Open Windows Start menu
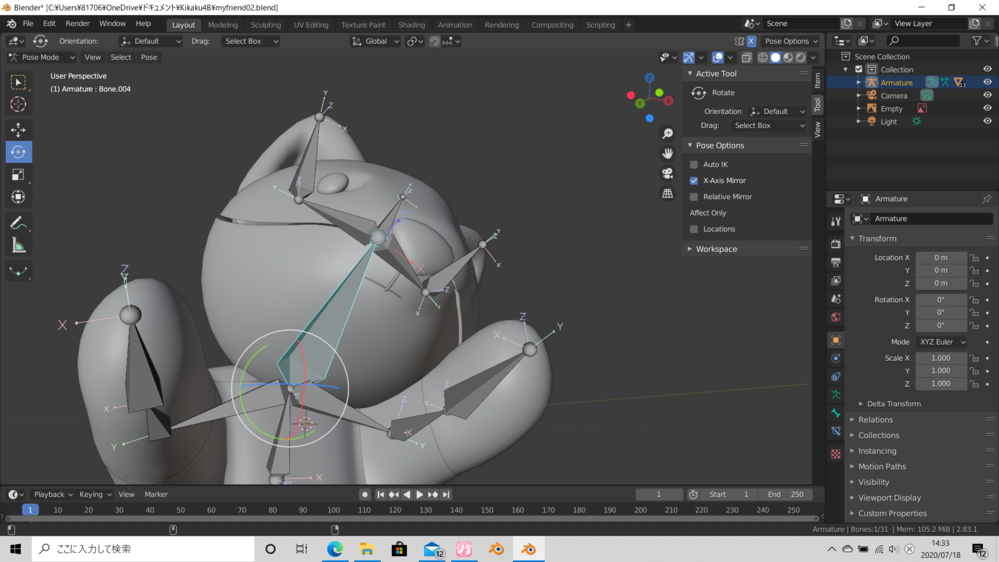The image size is (999, 562). (15, 549)
